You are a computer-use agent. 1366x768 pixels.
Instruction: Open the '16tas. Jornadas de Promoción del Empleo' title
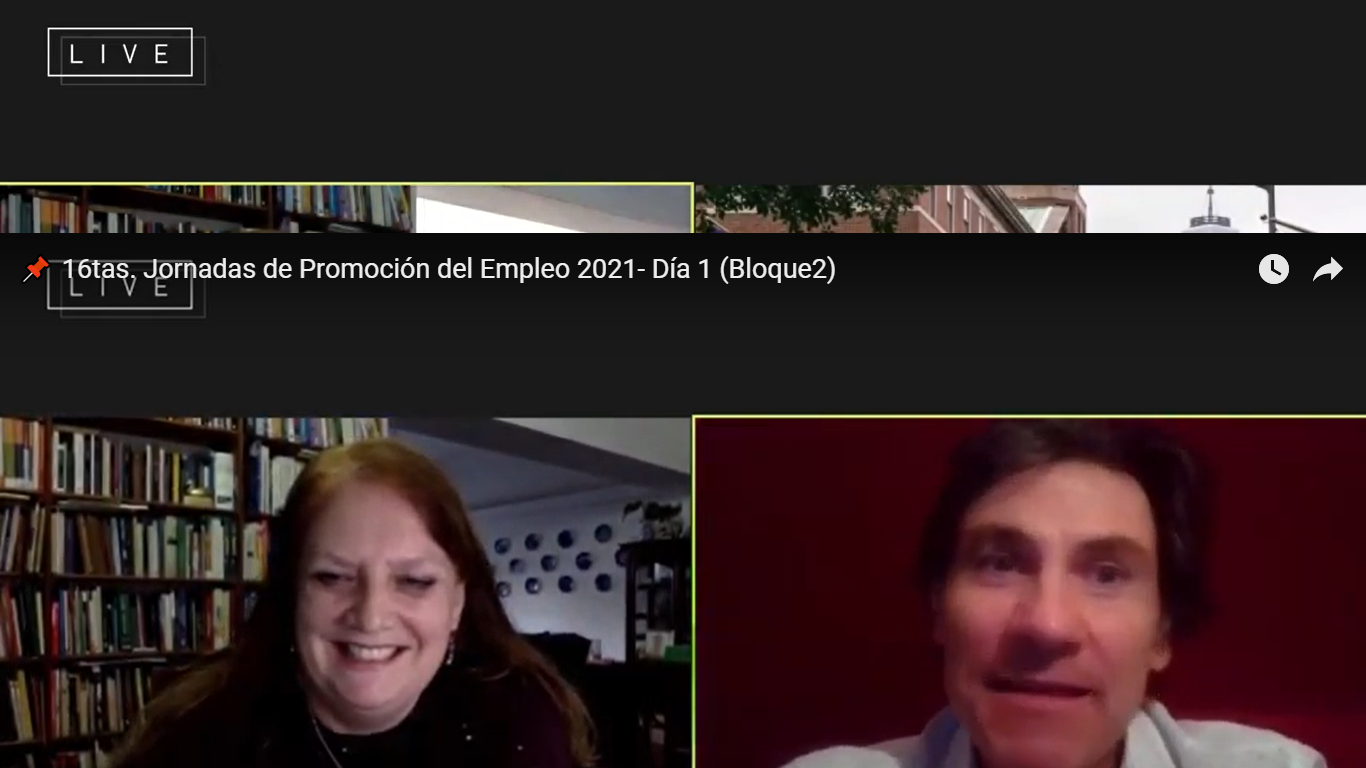(x=448, y=269)
